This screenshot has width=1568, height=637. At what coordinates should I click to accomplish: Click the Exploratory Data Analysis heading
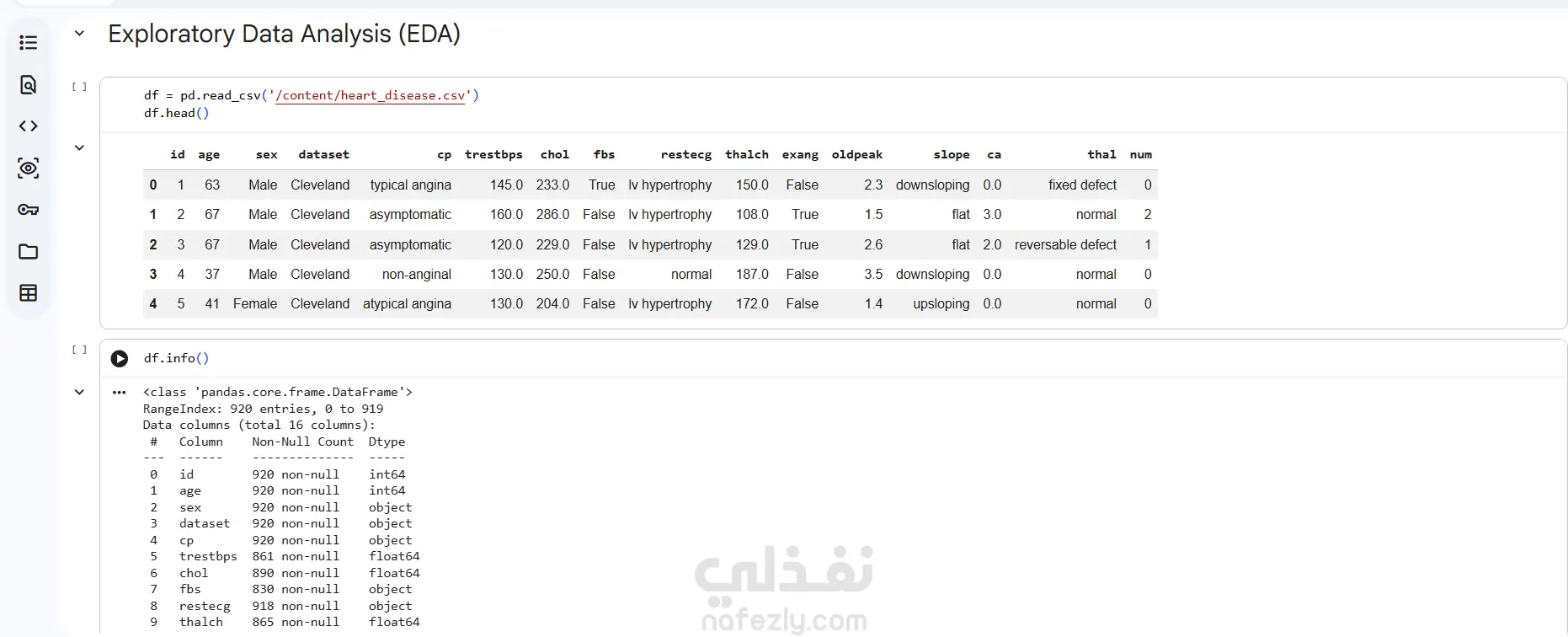click(284, 34)
